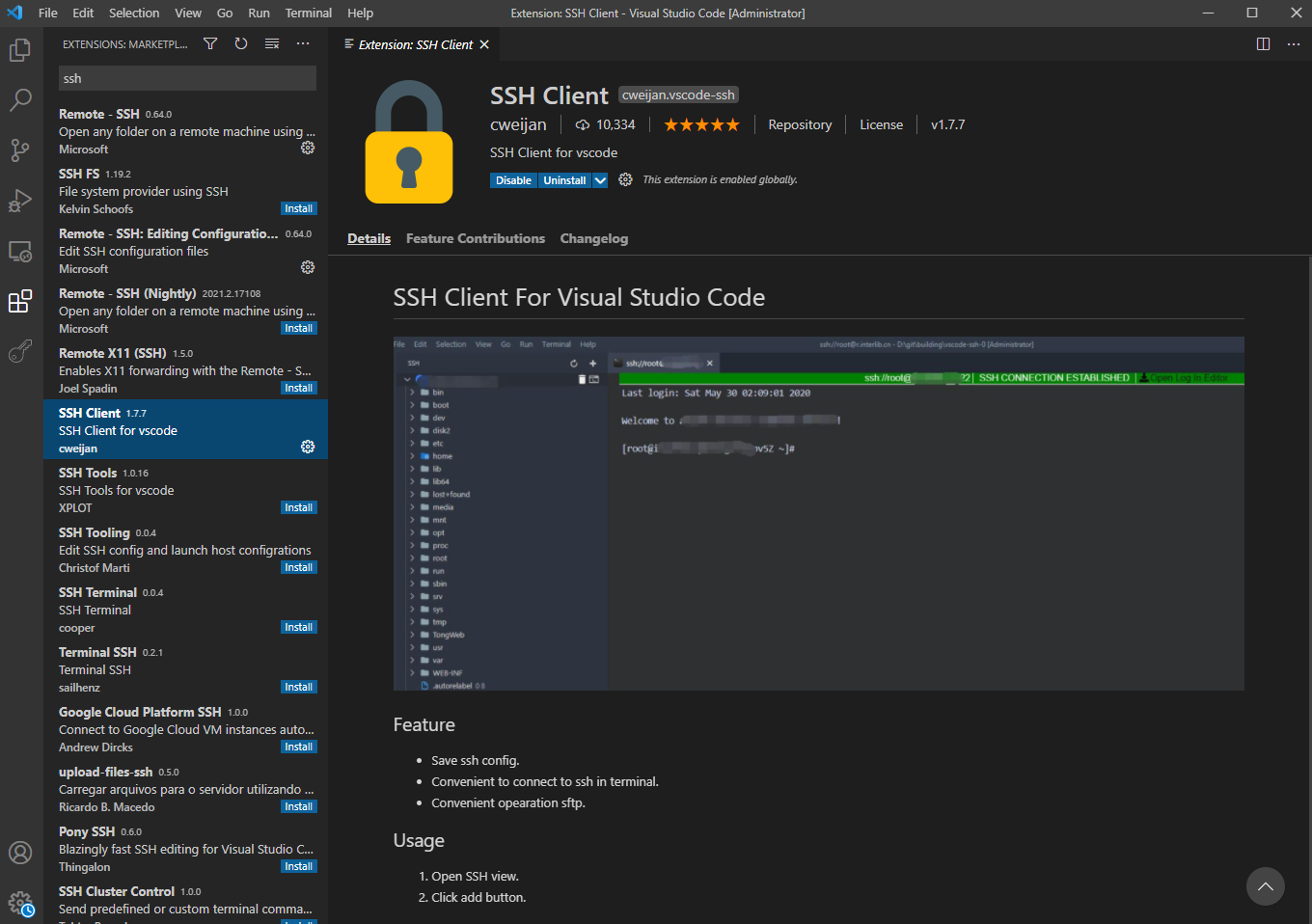Install upload-files-ssh extension

[x=299, y=806]
